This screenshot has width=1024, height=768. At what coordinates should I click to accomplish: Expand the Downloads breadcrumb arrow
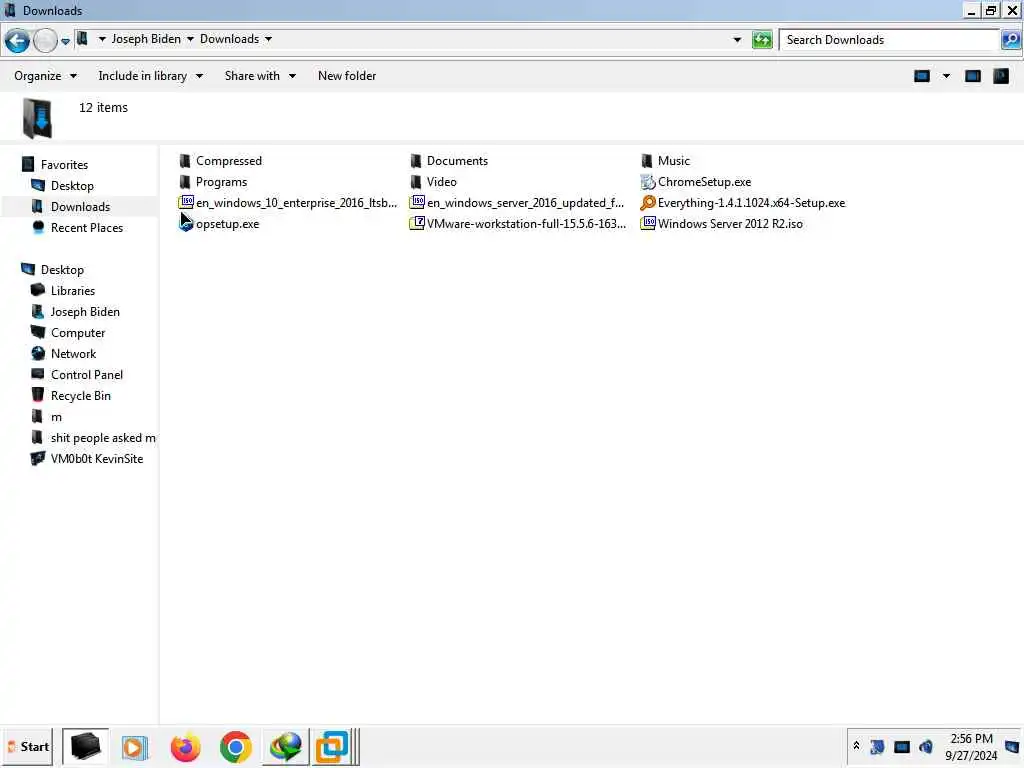(x=268, y=39)
